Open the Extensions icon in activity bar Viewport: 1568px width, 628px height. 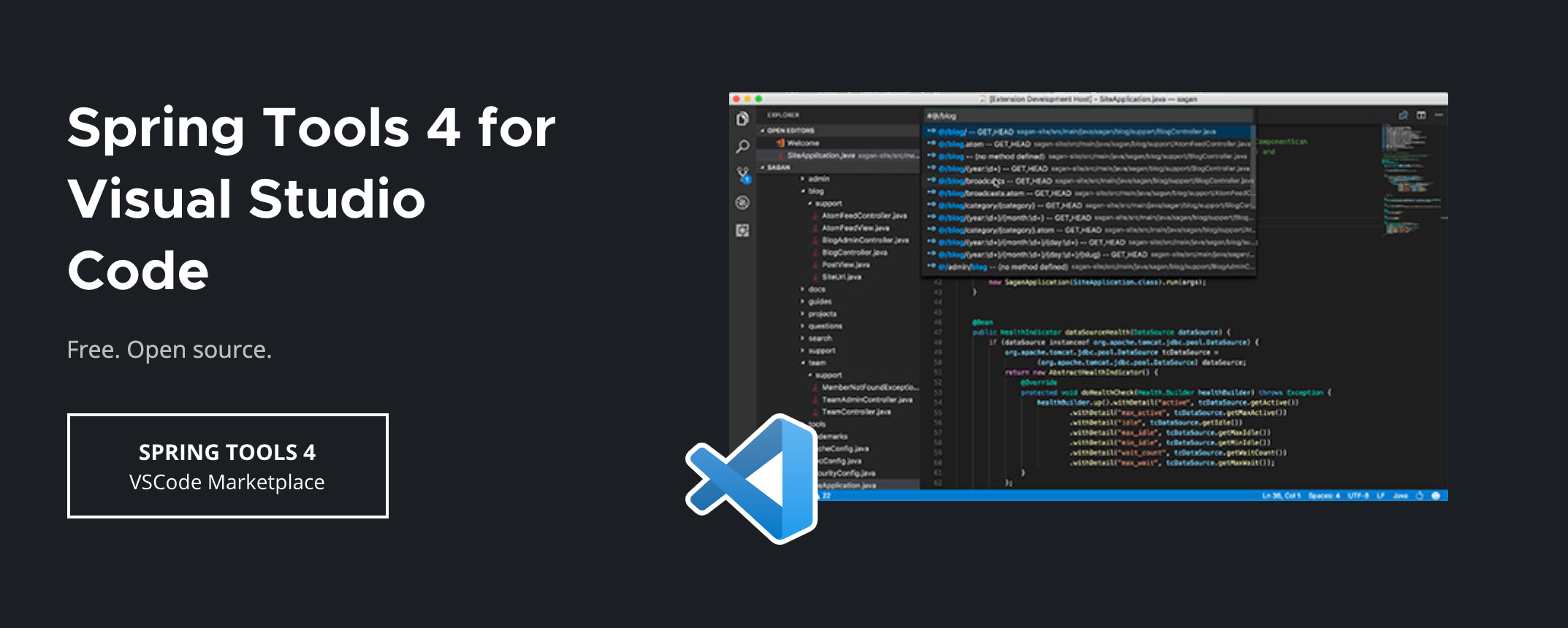coord(742,230)
